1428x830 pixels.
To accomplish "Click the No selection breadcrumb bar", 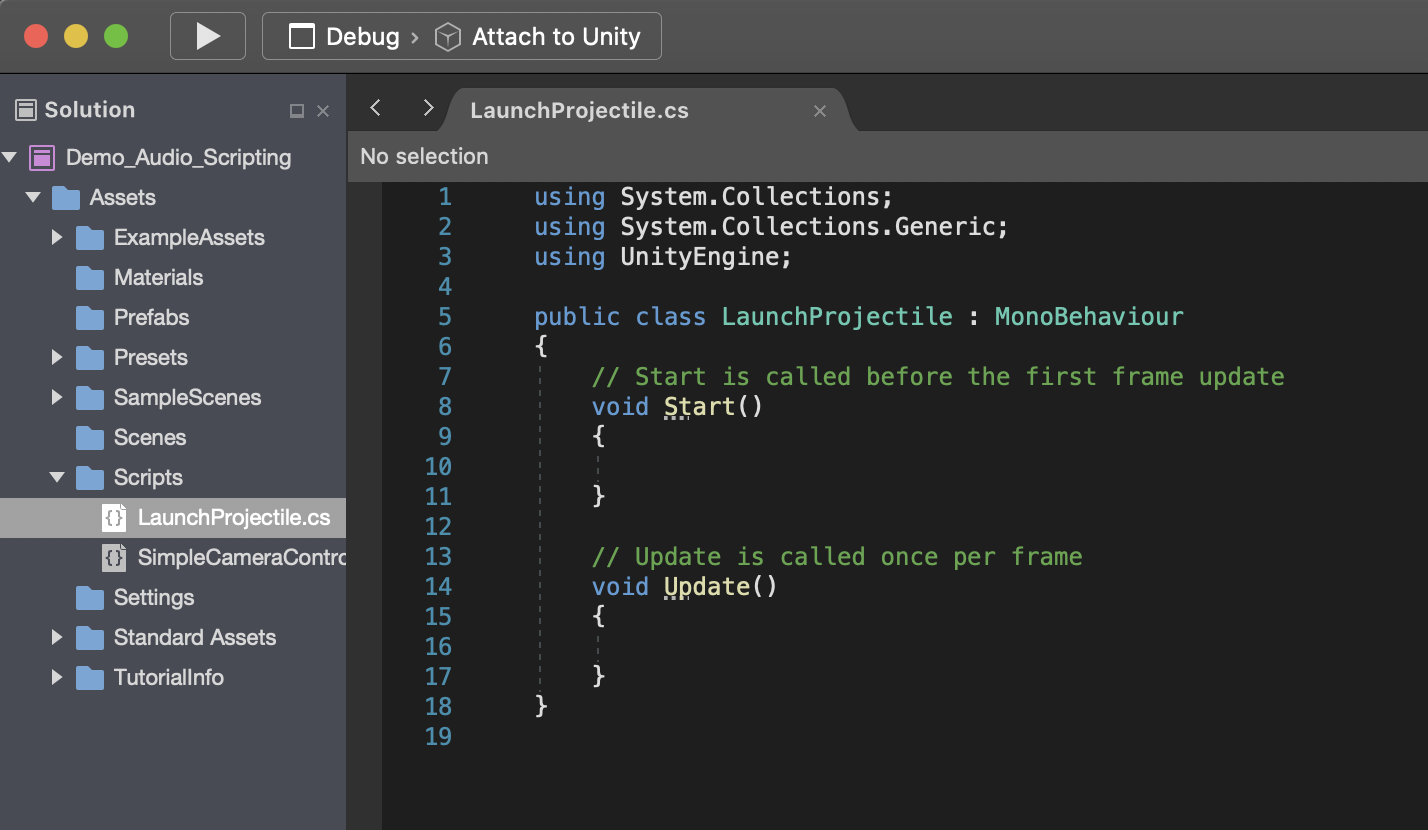I will (x=424, y=156).
